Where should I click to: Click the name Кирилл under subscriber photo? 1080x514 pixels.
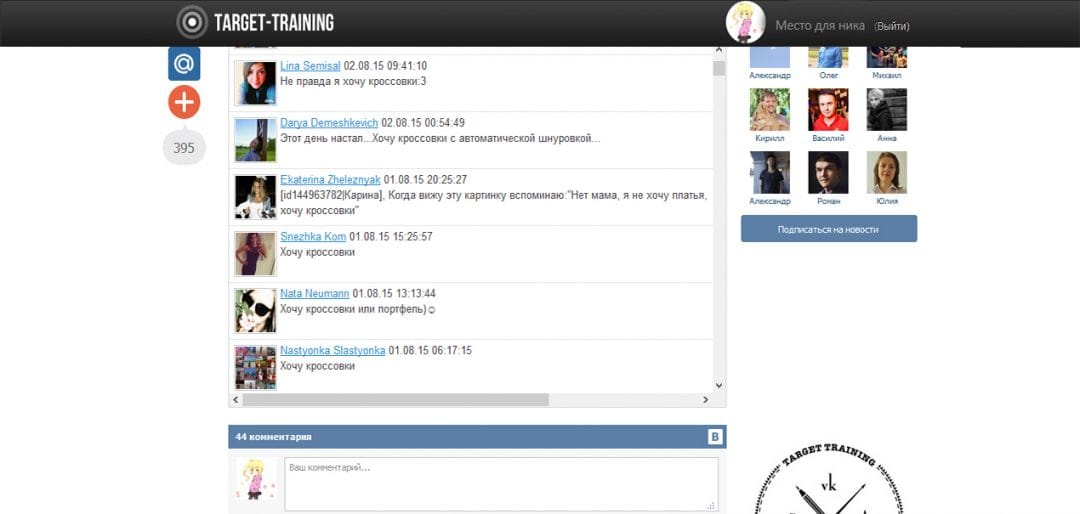[x=769, y=138]
